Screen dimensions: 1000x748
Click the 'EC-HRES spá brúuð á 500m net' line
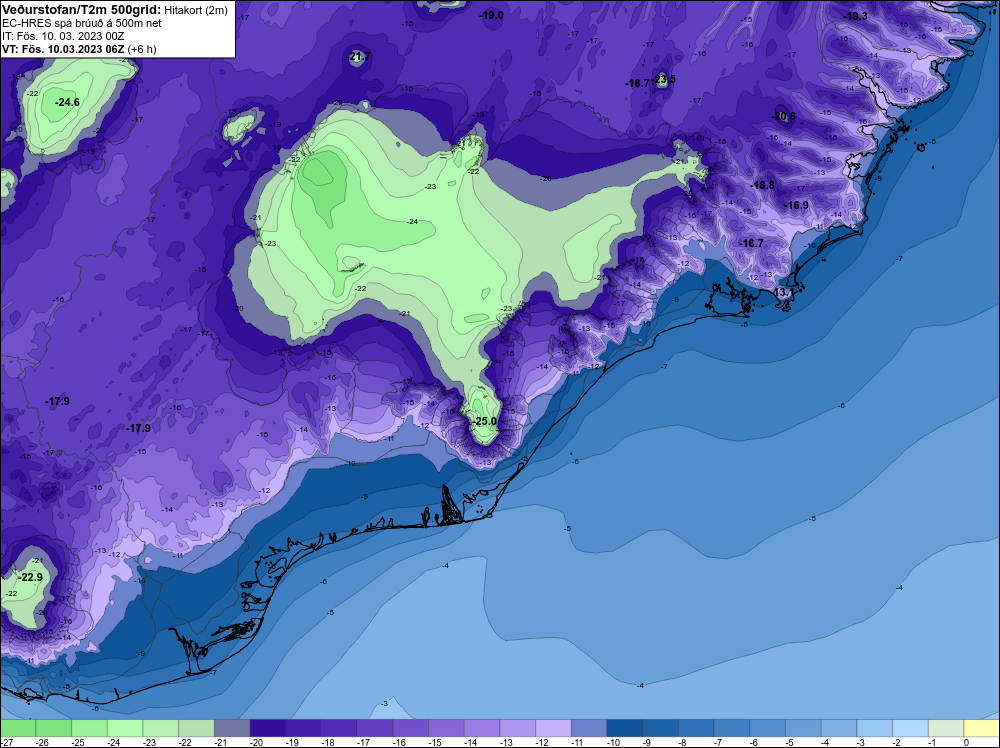click(x=82, y=23)
